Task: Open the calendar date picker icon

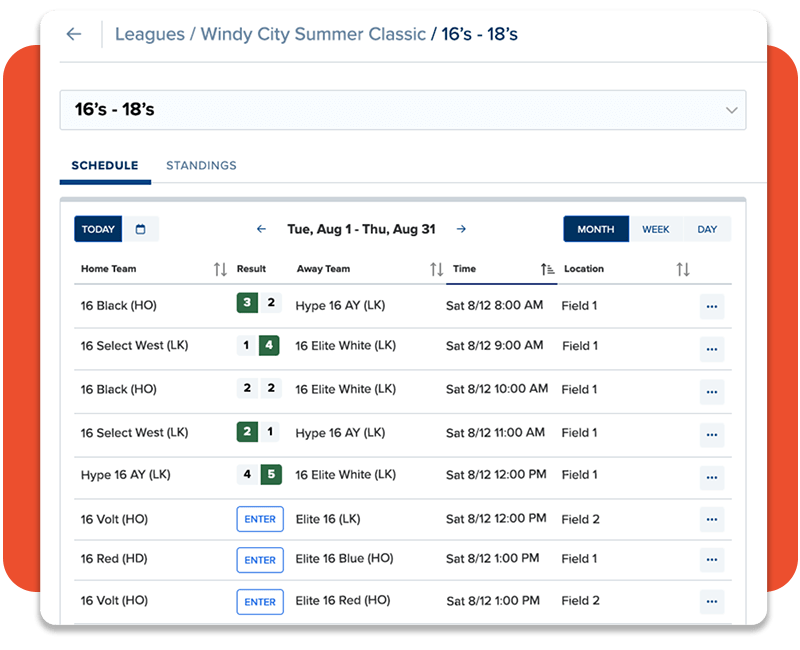Action: pyautogui.click(x=141, y=229)
